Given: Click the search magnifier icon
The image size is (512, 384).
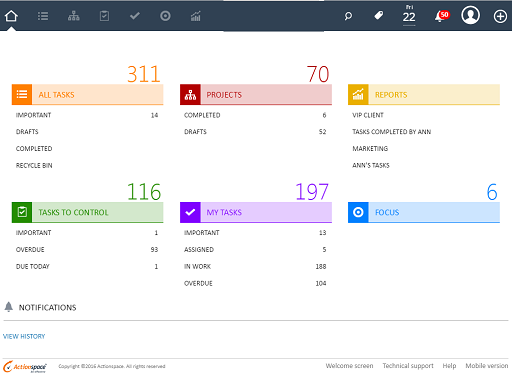Looking at the screenshot, I should click(348, 16).
